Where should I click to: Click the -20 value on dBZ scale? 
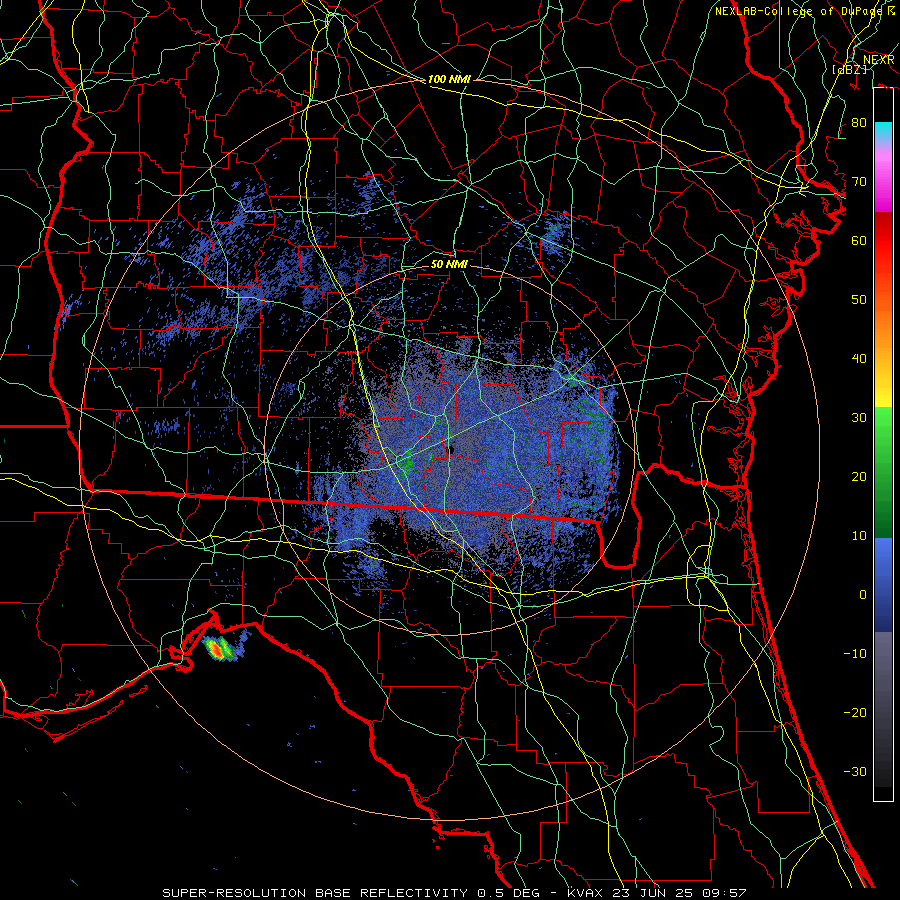coord(855,713)
